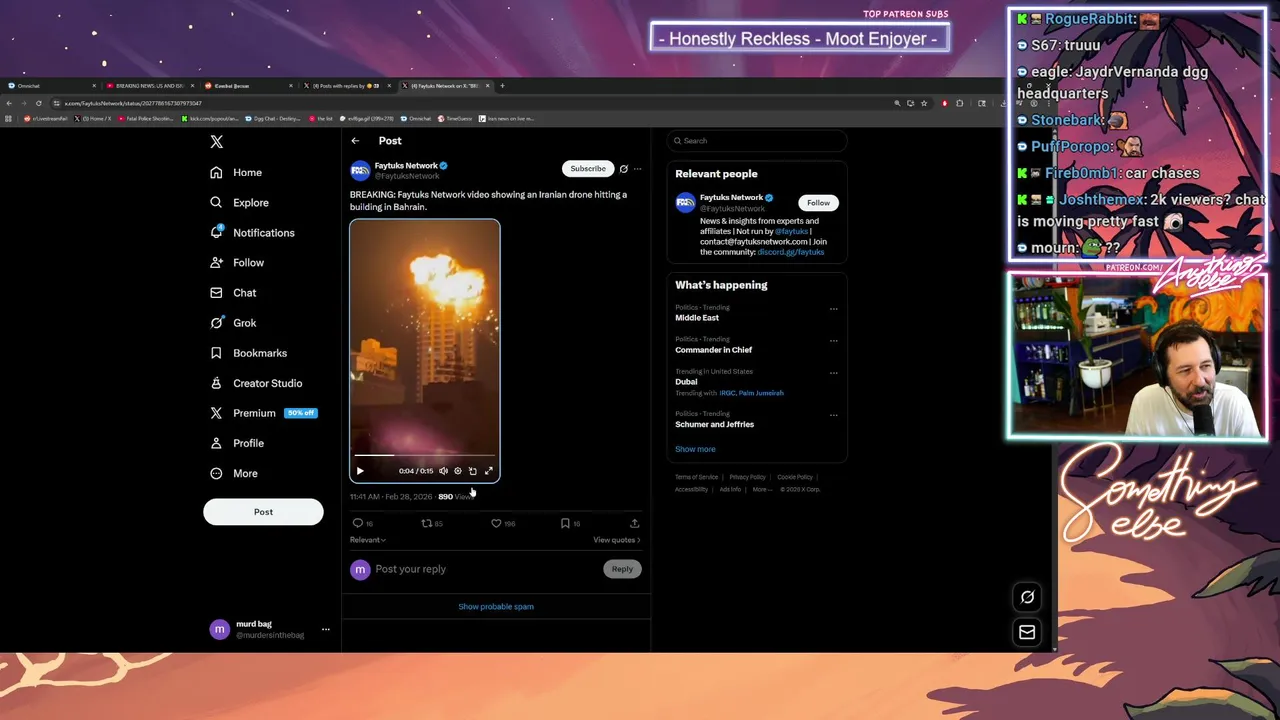
Task: Open Explore in the X sidebar
Action: (239, 202)
